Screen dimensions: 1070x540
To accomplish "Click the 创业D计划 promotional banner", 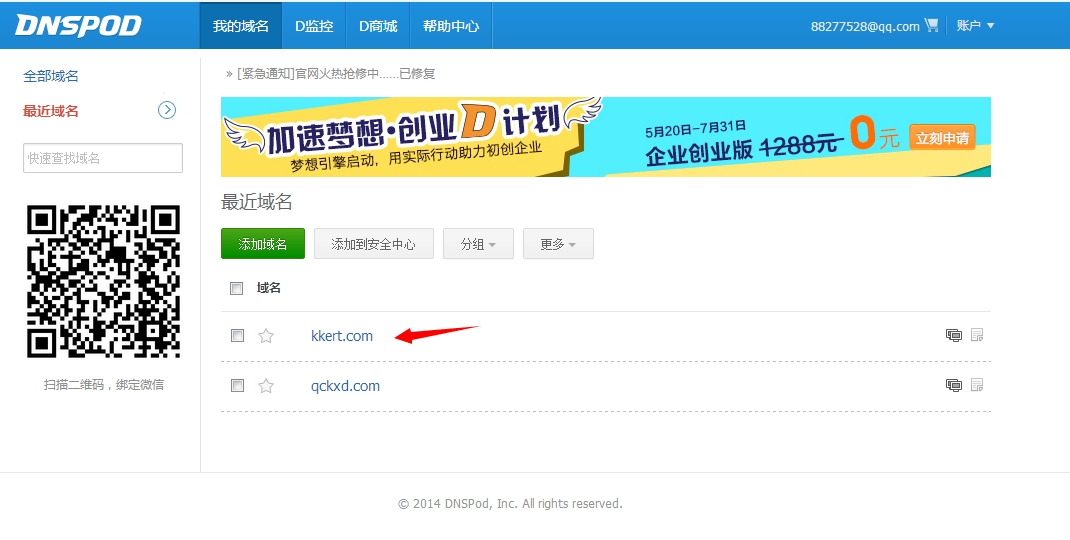I will click(x=605, y=137).
